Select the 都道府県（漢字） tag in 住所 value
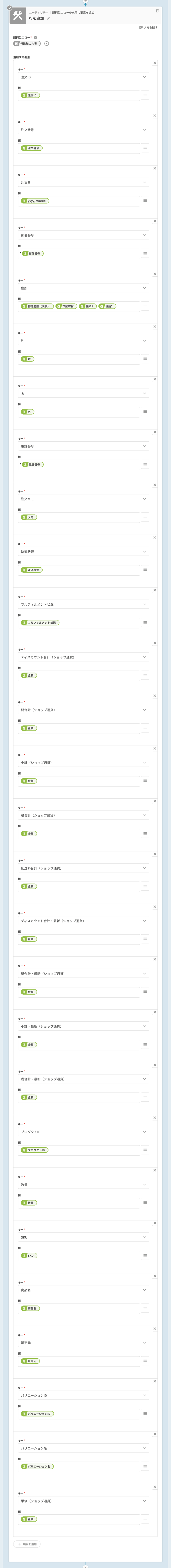The width and height of the screenshot is (171, 1568). point(37,306)
